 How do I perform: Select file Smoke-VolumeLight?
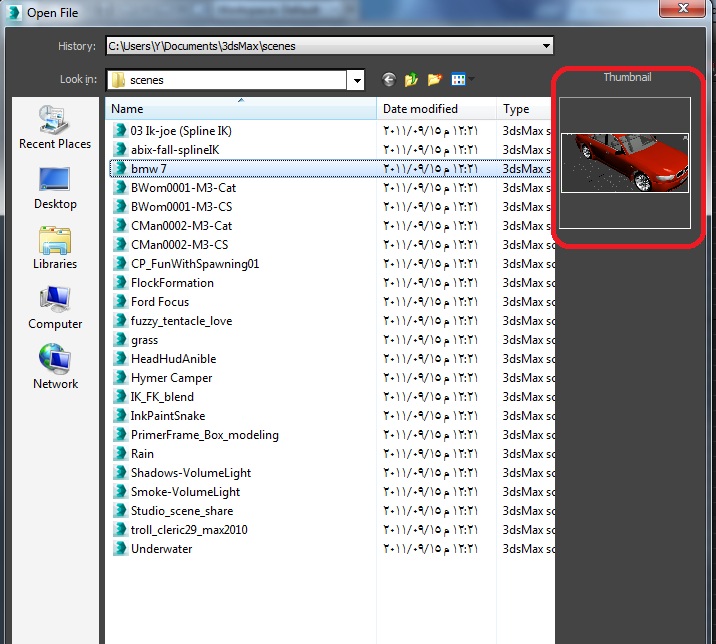(185, 492)
